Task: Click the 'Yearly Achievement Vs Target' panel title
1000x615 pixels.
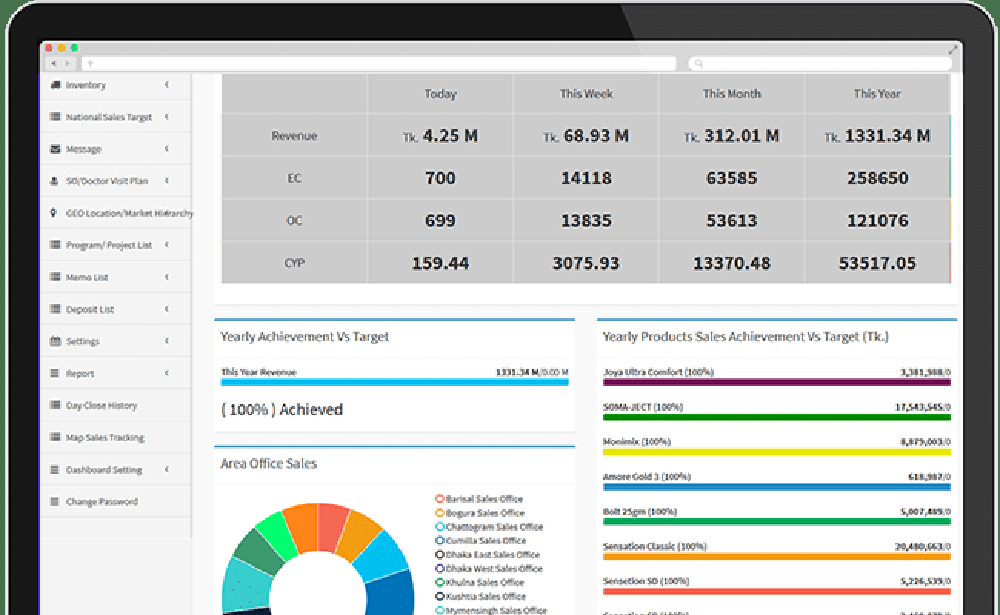Action: click(304, 337)
